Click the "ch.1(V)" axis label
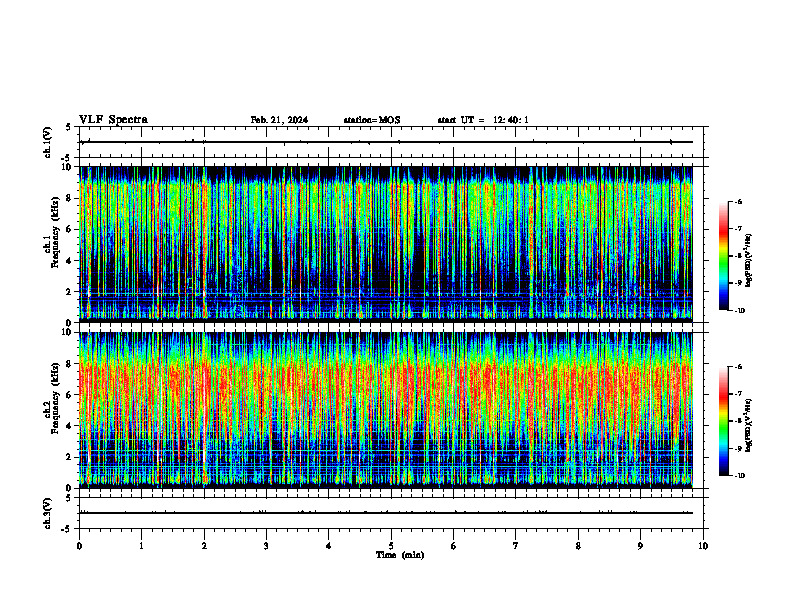 (48, 142)
